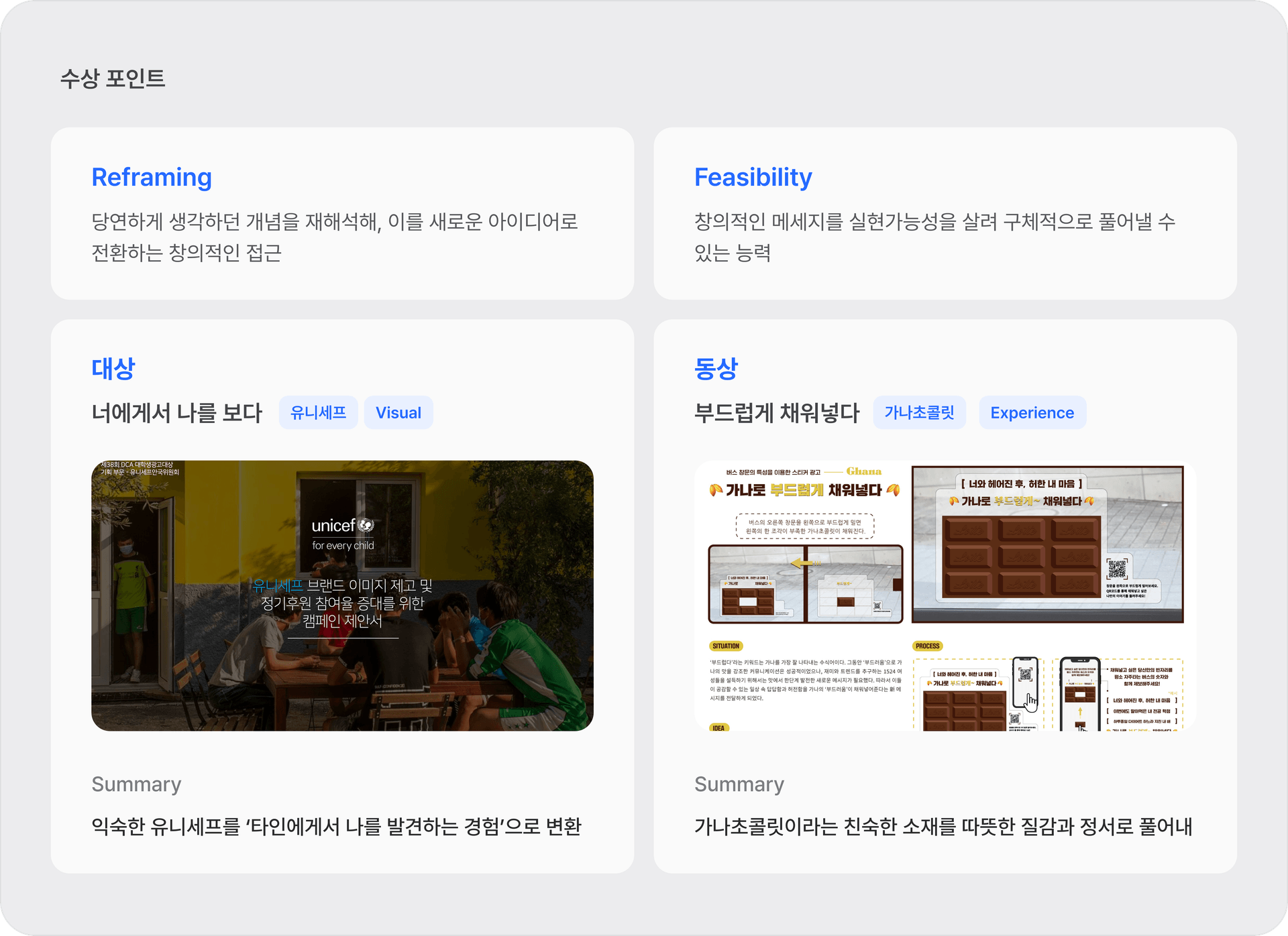Toggle the Experience tag on the 동상 card
1288x936 pixels.
[1032, 412]
